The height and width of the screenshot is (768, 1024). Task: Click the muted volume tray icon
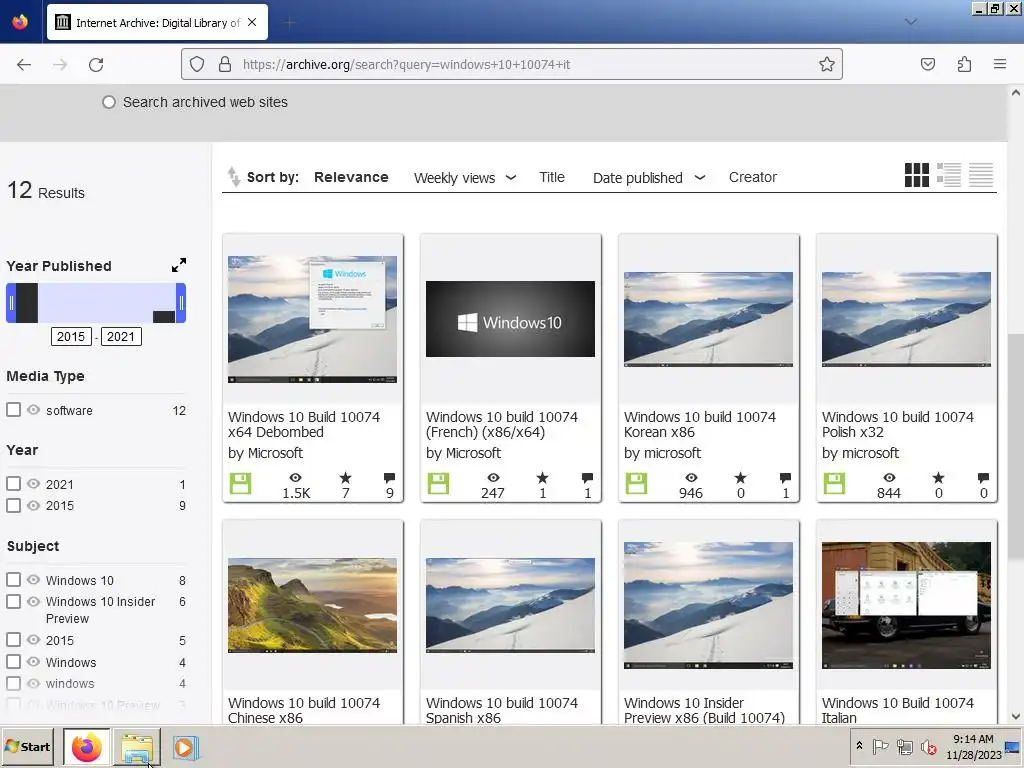(x=928, y=746)
